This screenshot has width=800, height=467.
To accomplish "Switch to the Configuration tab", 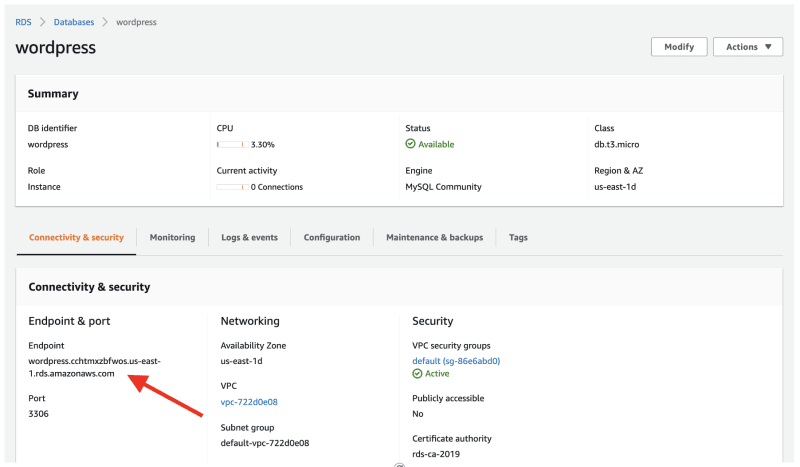I will click(332, 237).
